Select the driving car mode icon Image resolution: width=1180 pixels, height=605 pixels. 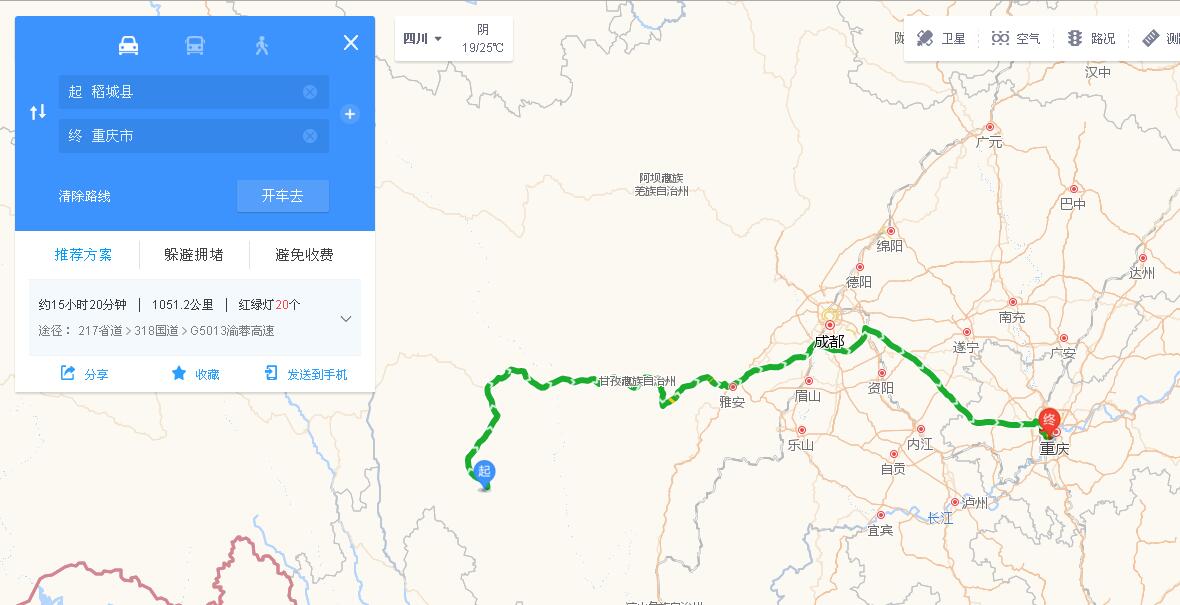coord(129,46)
